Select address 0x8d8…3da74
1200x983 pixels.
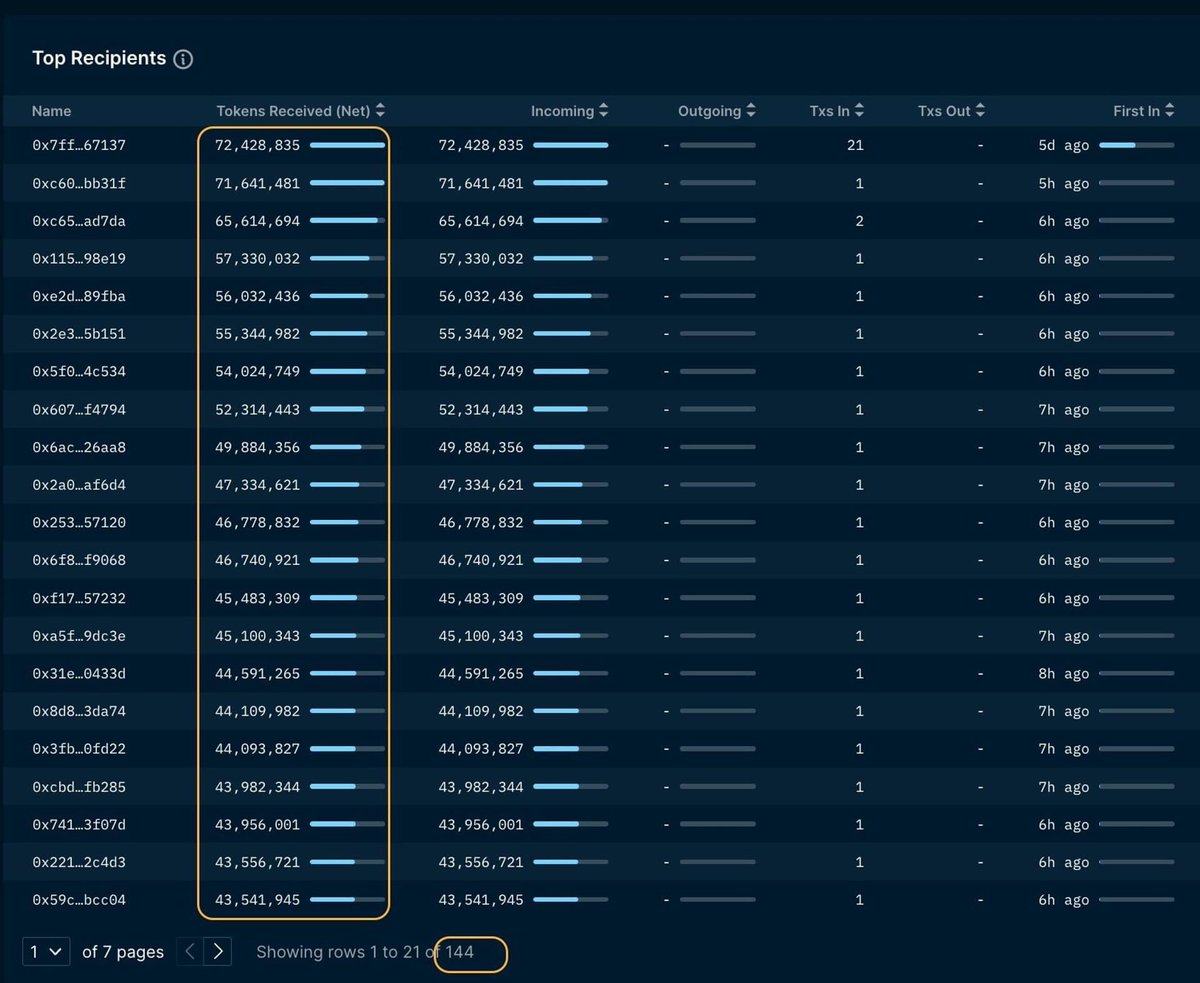click(79, 711)
